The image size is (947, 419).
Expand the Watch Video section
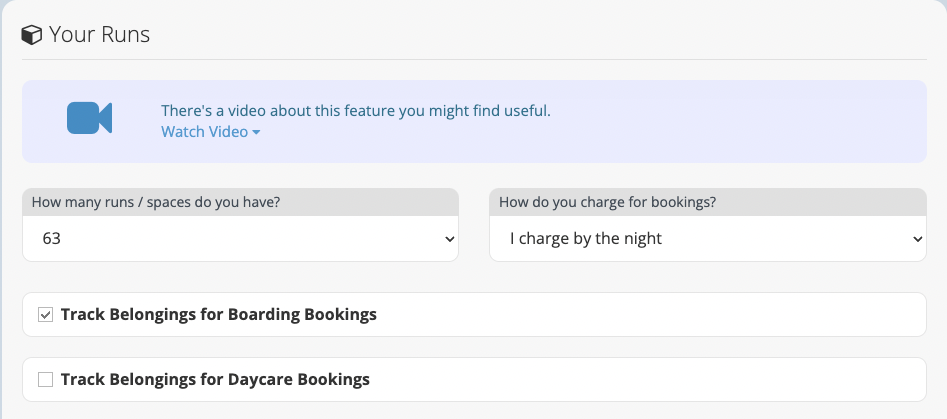pos(211,132)
